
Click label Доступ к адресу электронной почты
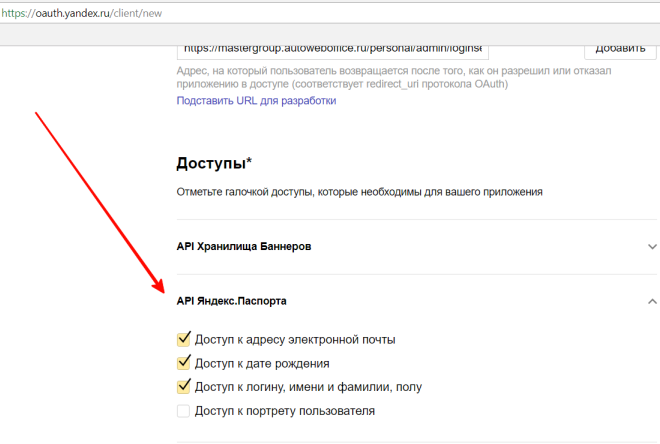click(295, 340)
